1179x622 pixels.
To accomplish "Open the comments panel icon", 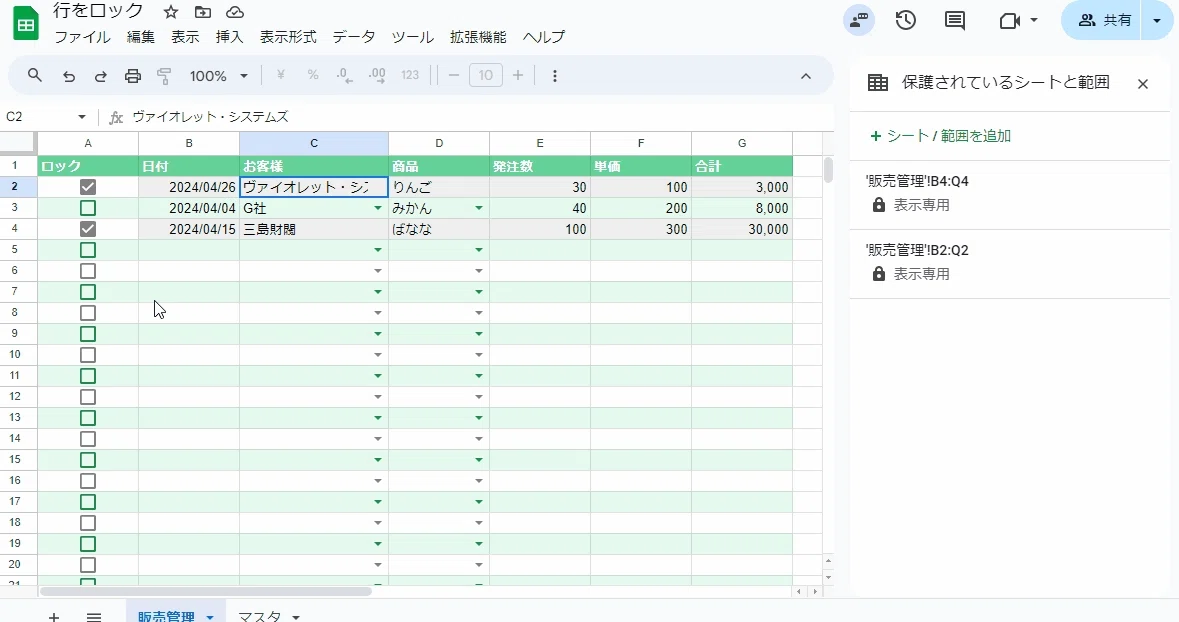I will [x=955, y=20].
